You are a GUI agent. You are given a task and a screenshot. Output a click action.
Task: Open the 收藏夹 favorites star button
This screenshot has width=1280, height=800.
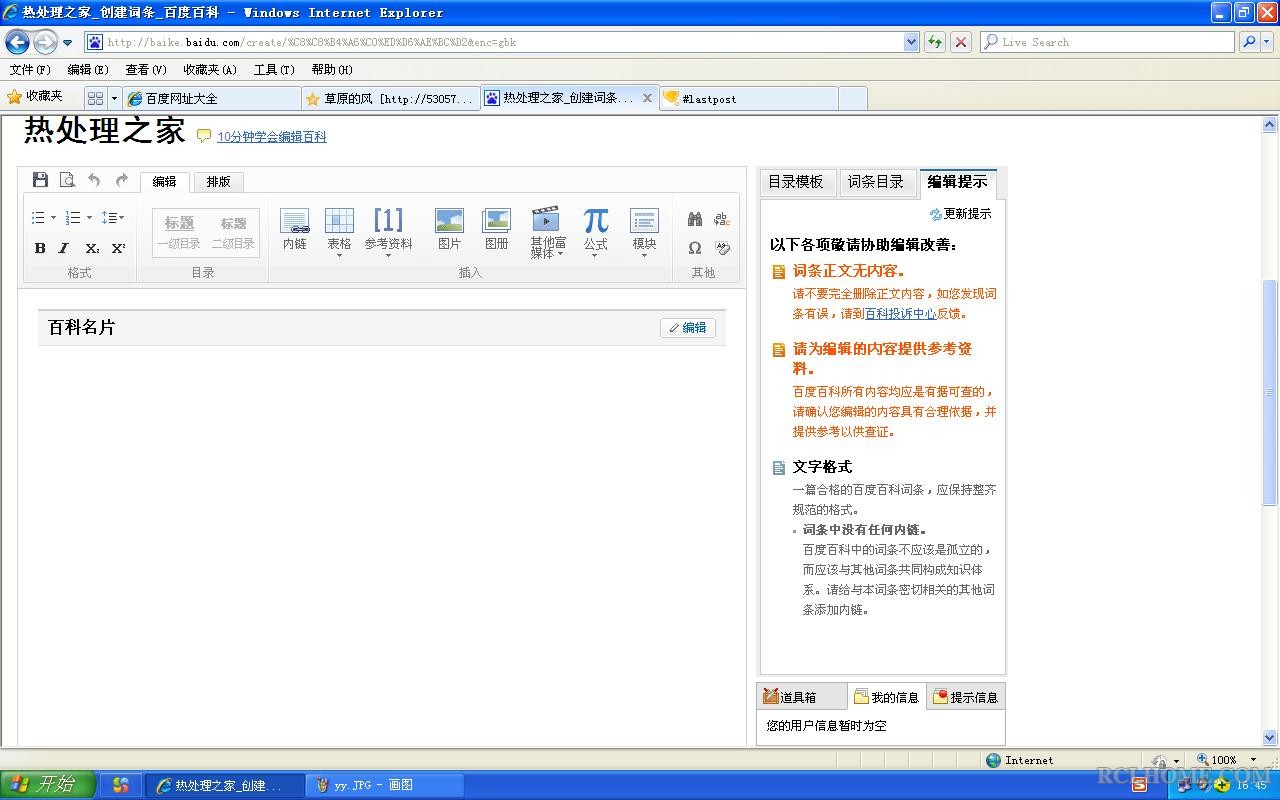[x=35, y=96]
